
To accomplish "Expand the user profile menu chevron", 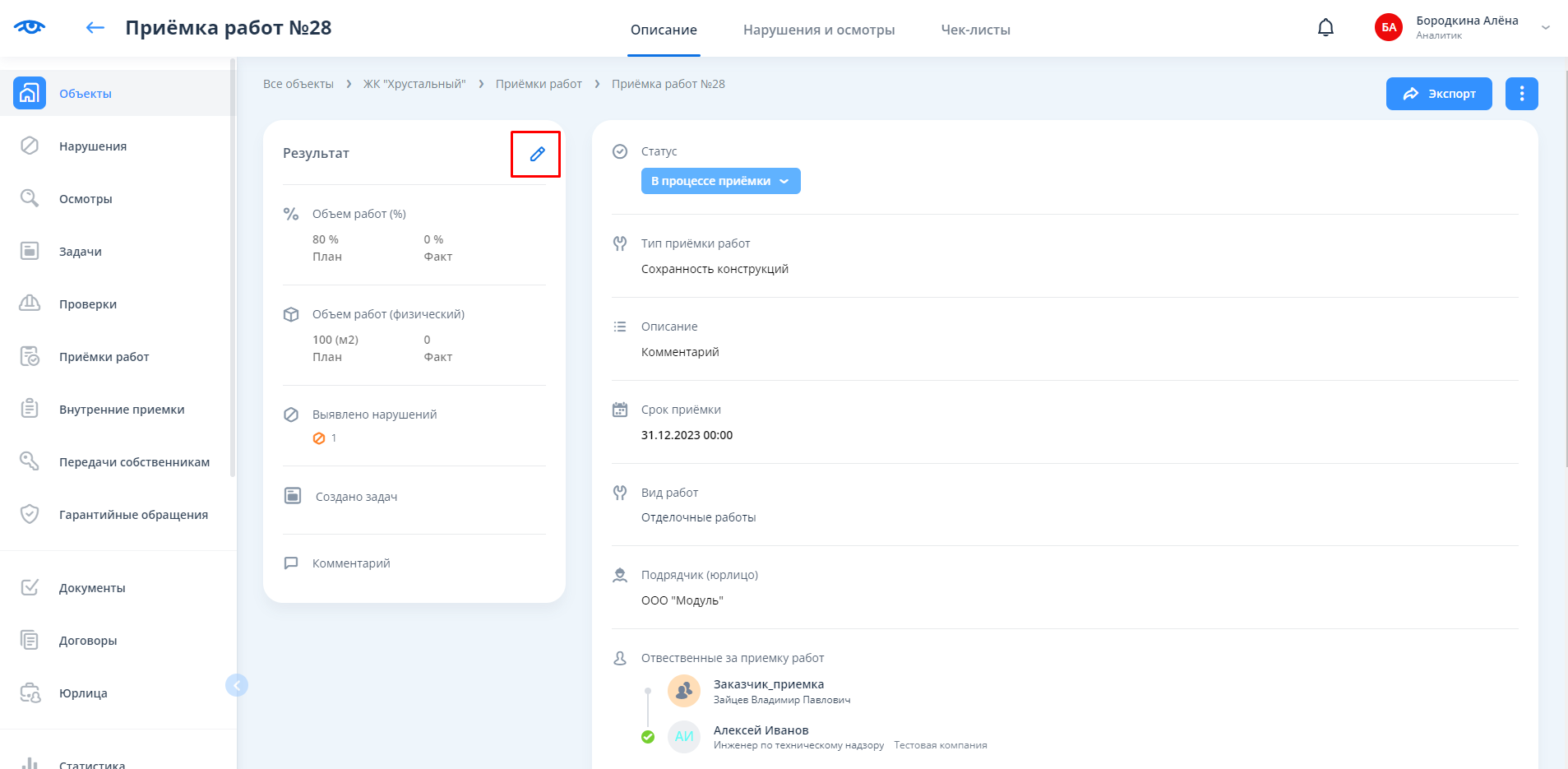I will (1545, 27).
